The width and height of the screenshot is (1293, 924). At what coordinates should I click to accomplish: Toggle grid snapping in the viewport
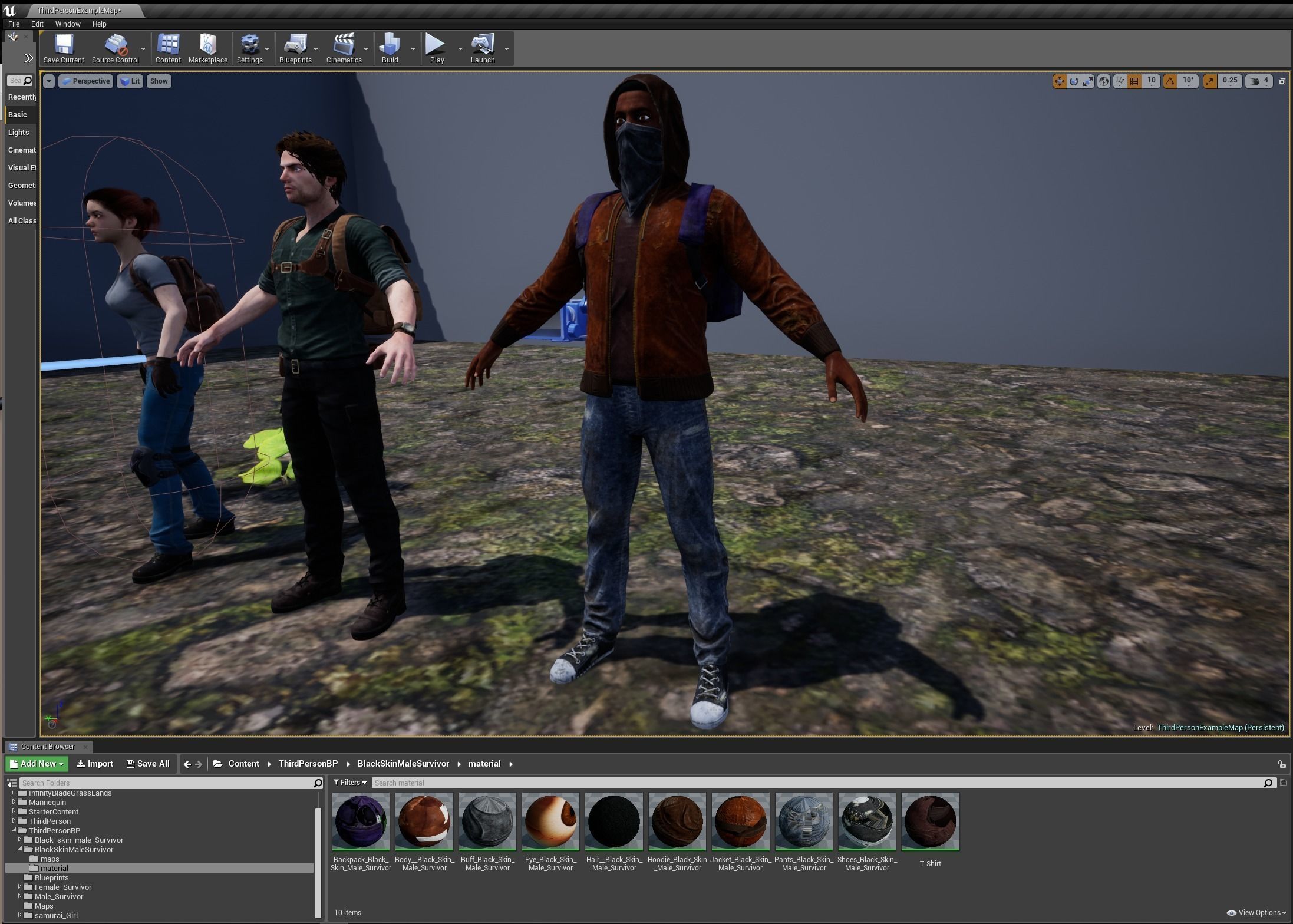point(1134,81)
